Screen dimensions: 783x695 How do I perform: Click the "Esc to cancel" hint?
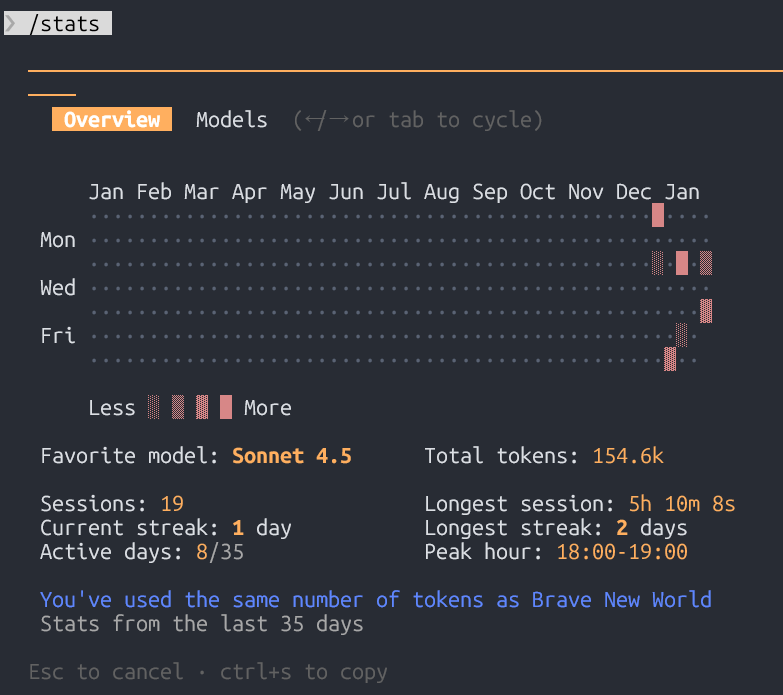click(x=106, y=672)
